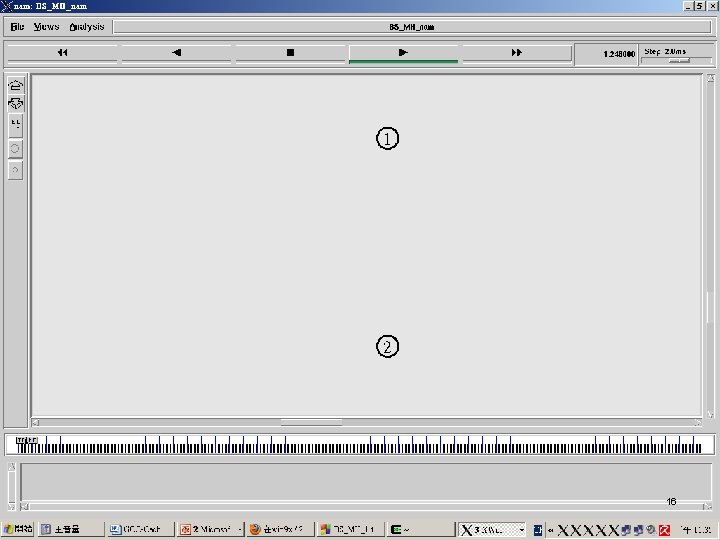
Task: Click the first X server tray icon
Action: (562, 530)
